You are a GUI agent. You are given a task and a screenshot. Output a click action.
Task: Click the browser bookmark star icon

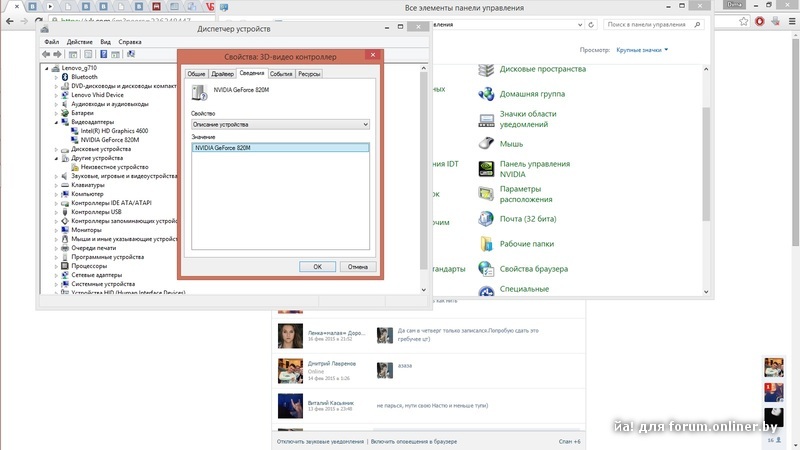(744, 21)
